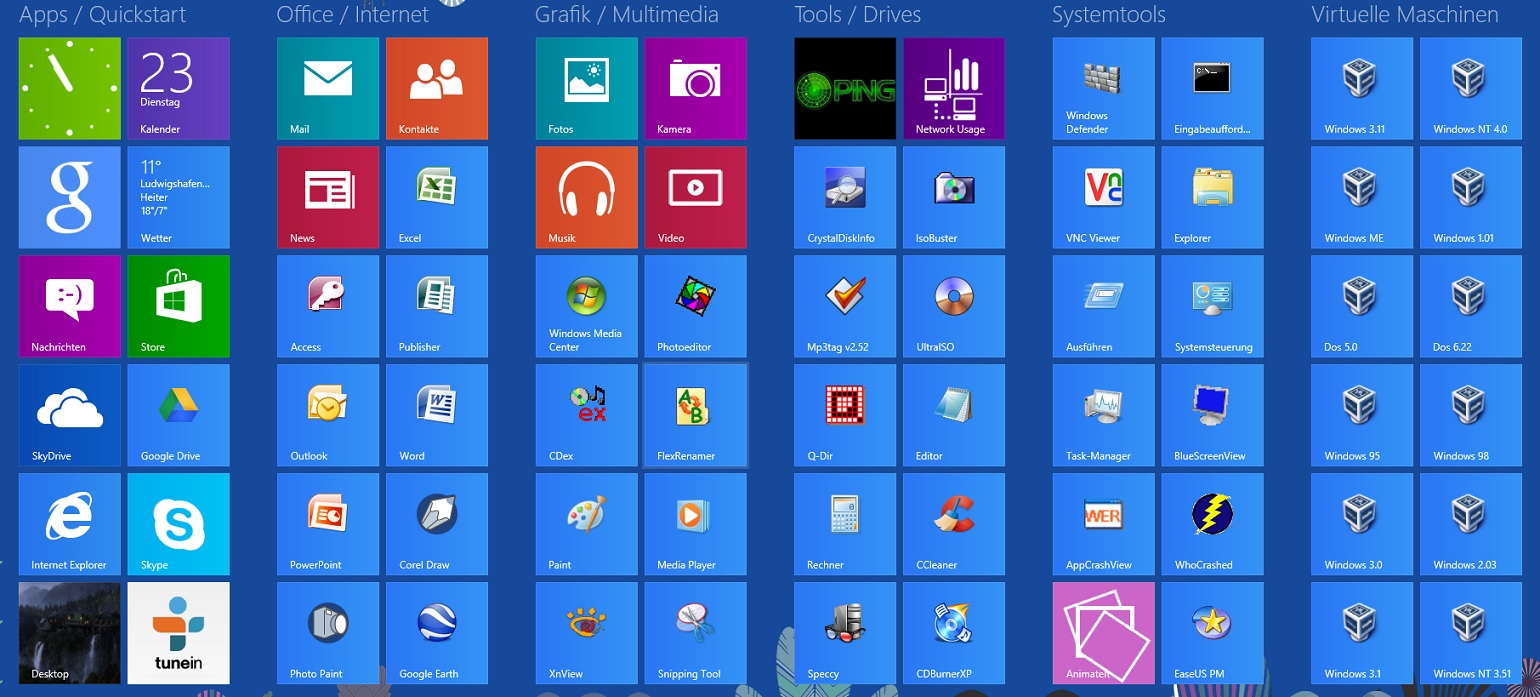
Task: Open the Desktop thumbnail tile
Action: point(70,633)
